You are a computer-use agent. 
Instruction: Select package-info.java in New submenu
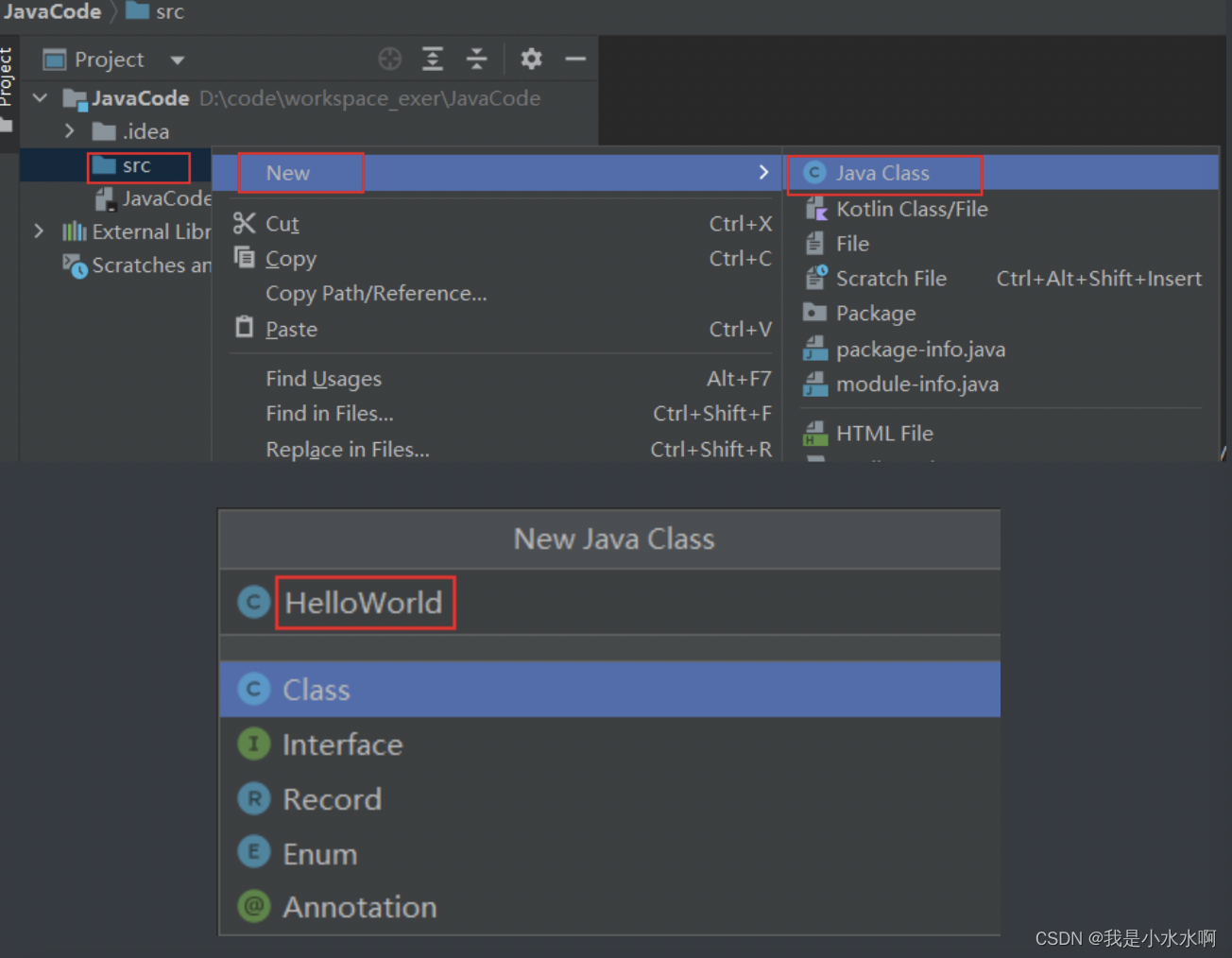click(1001, 350)
